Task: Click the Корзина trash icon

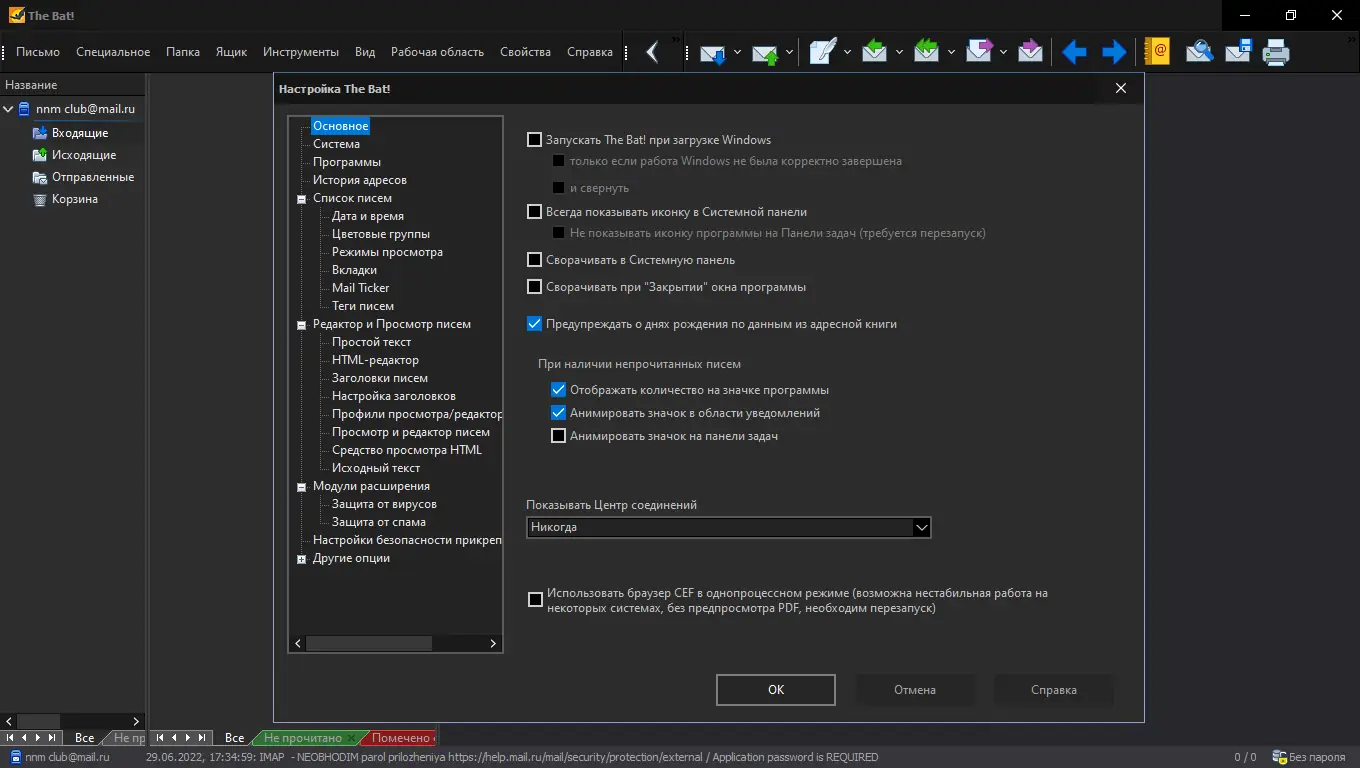Action: (x=40, y=199)
